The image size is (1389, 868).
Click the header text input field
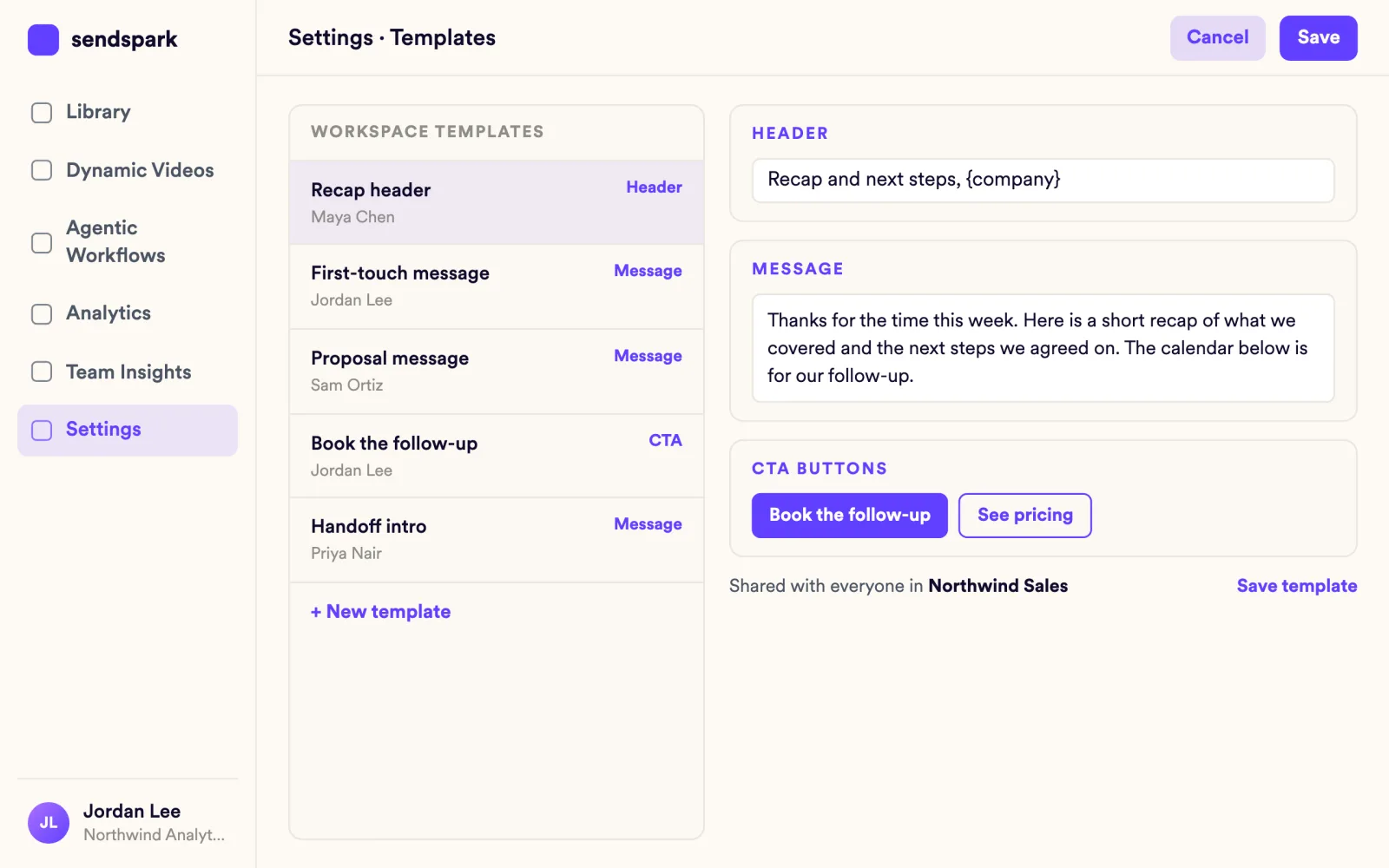[1043, 181]
